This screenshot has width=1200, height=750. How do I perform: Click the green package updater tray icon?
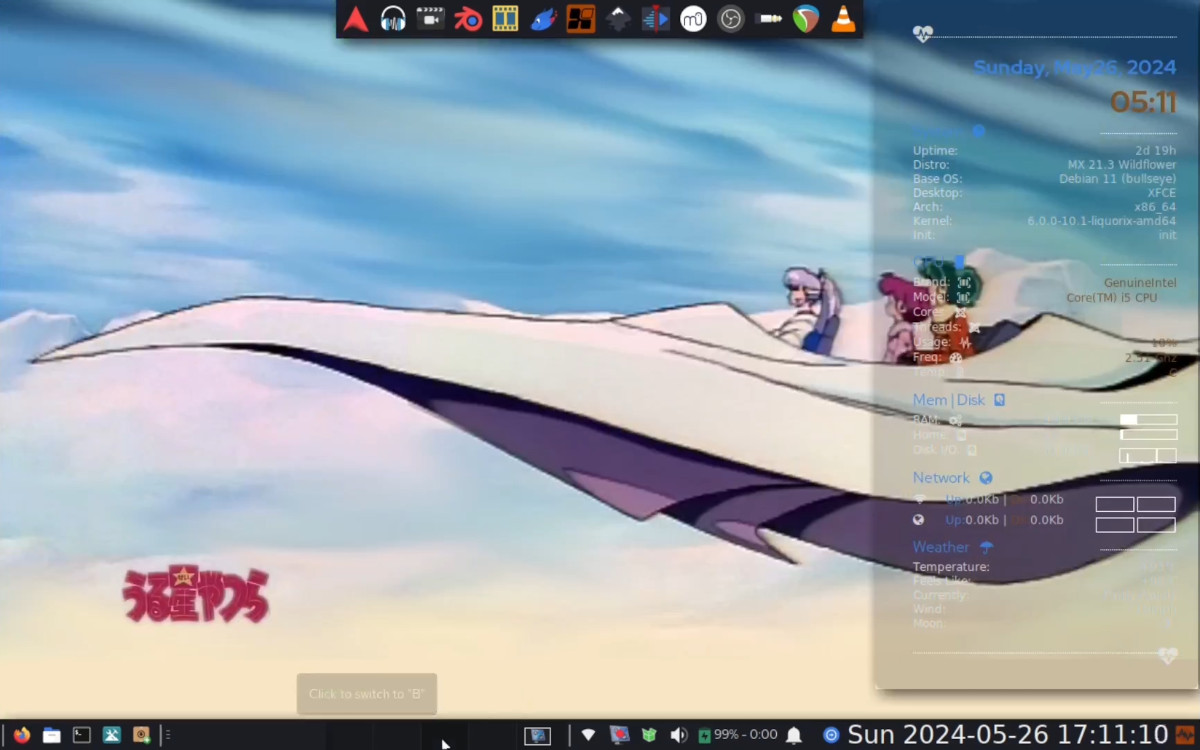[649, 735]
